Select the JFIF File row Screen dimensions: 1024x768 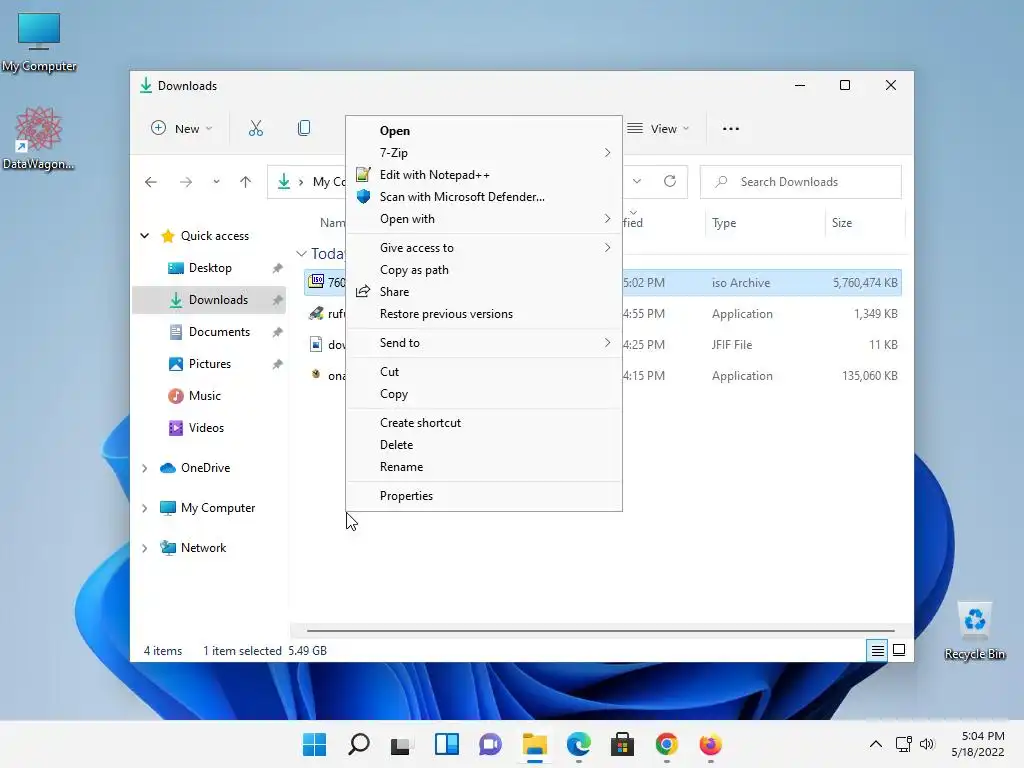(x=761, y=345)
